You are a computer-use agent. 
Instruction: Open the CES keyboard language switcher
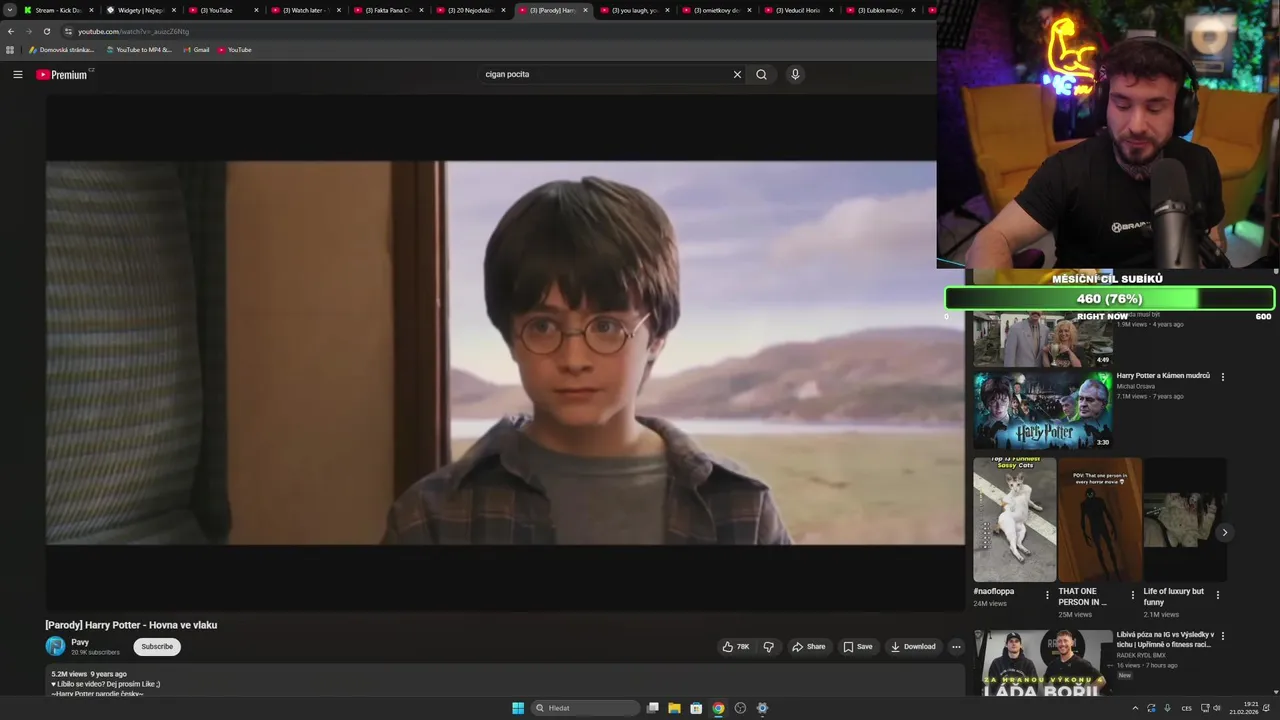click(1187, 708)
